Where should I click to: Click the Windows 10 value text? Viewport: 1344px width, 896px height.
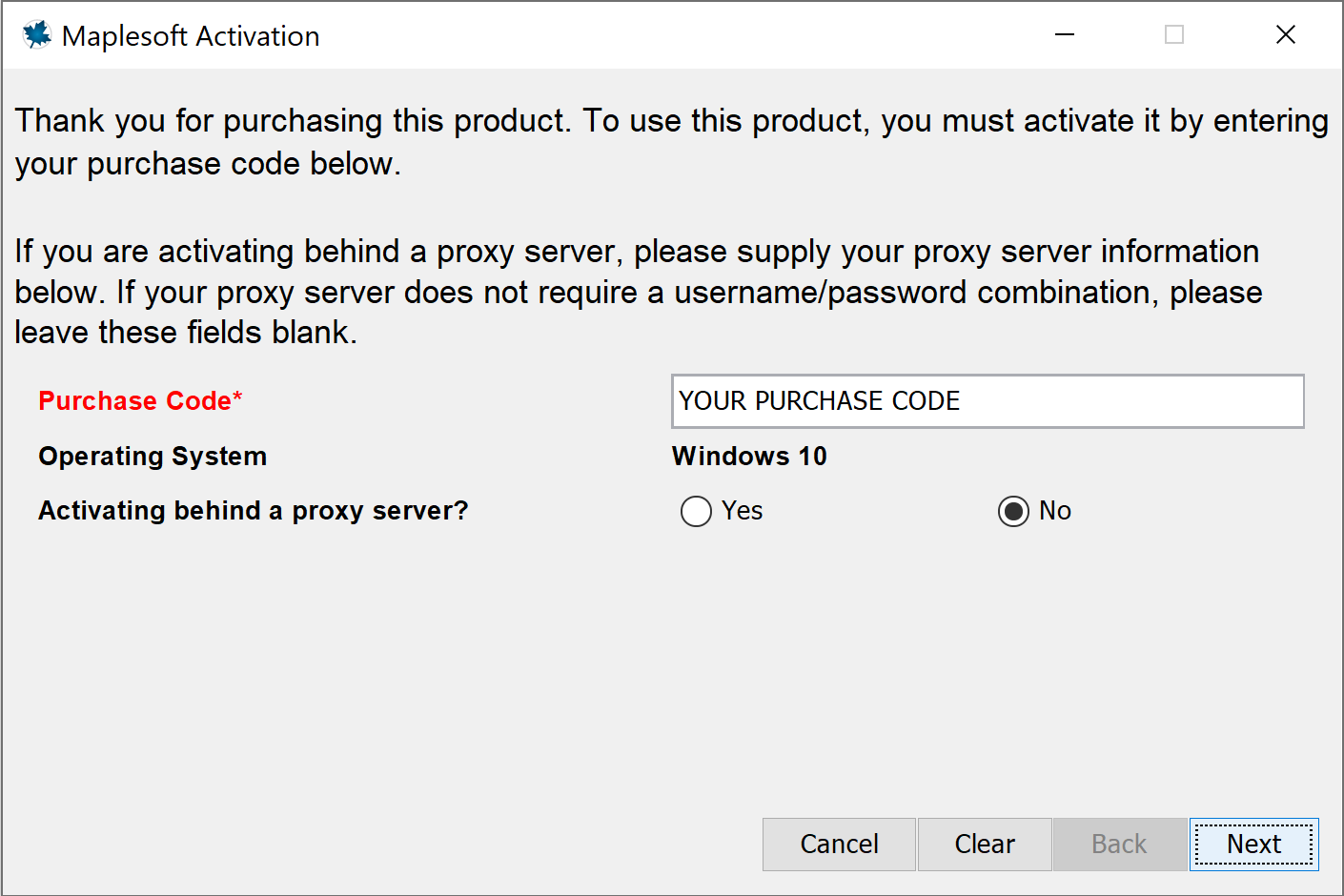pyautogui.click(x=749, y=457)
